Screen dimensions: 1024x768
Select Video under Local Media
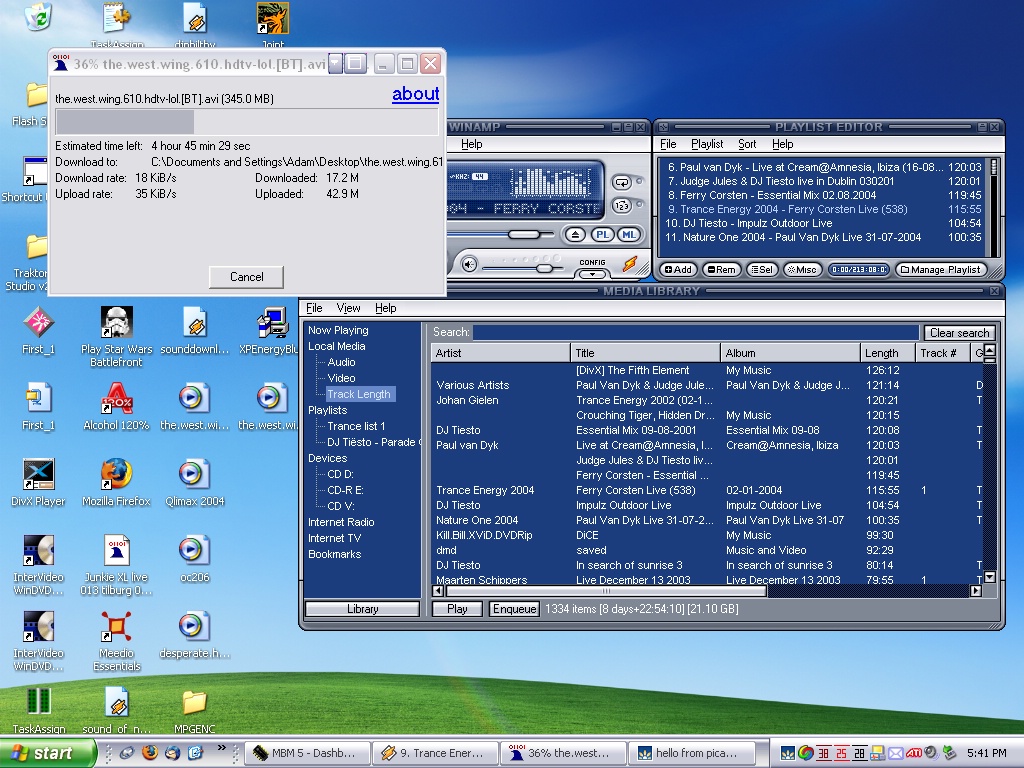[x=342, y=378]
